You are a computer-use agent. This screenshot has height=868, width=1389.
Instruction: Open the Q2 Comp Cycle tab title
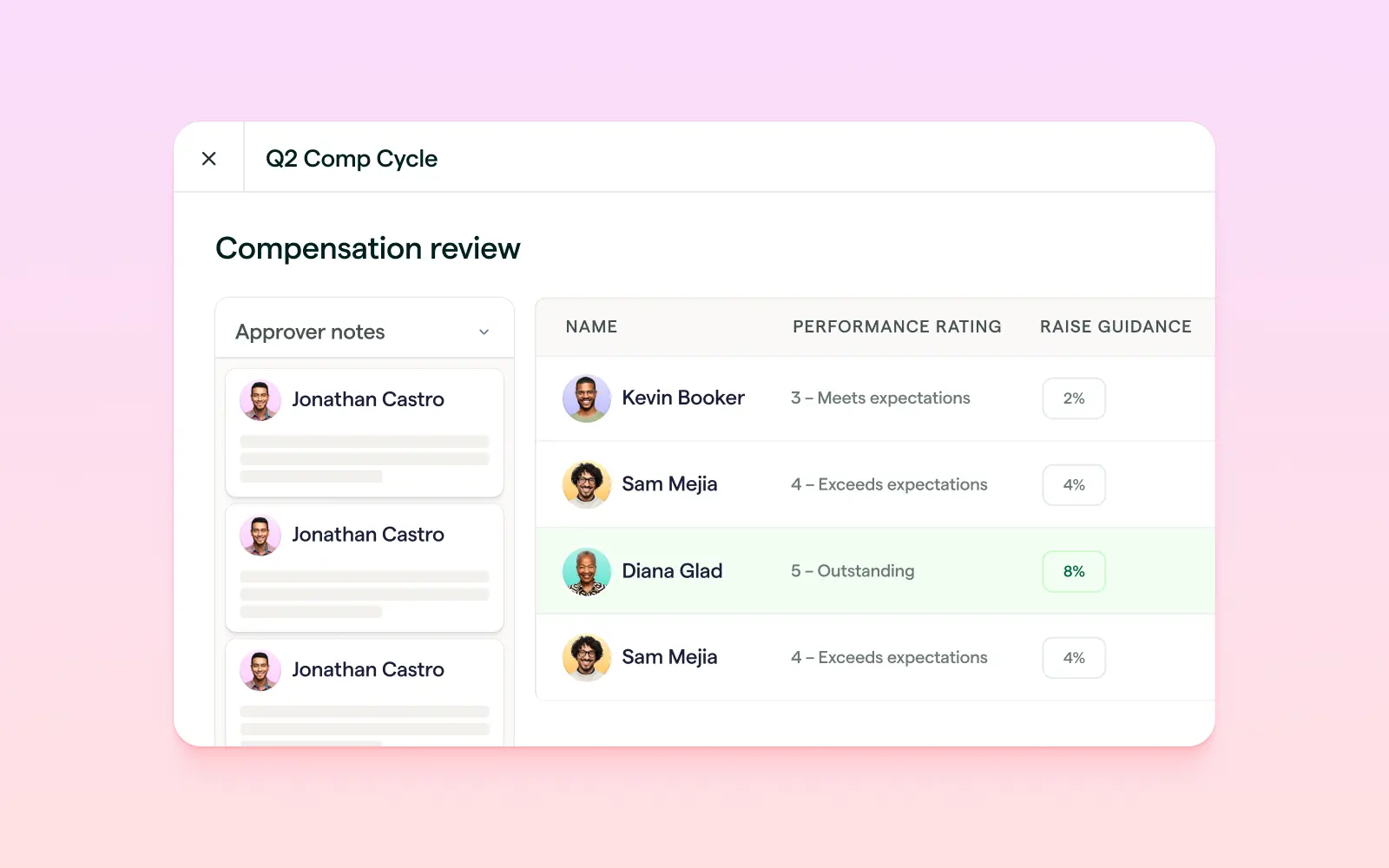351,158
